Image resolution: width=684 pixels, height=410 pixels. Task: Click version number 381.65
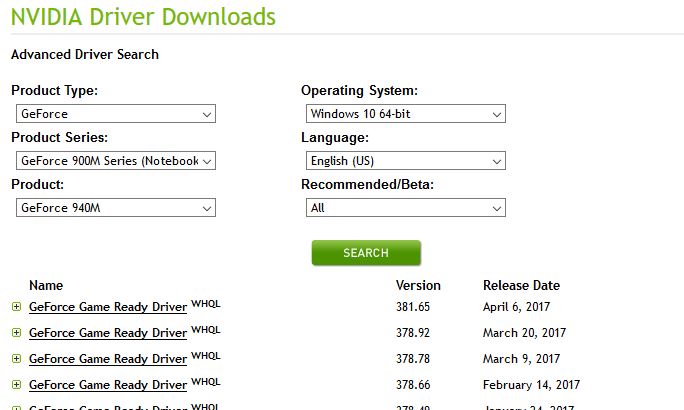[413, 307]
